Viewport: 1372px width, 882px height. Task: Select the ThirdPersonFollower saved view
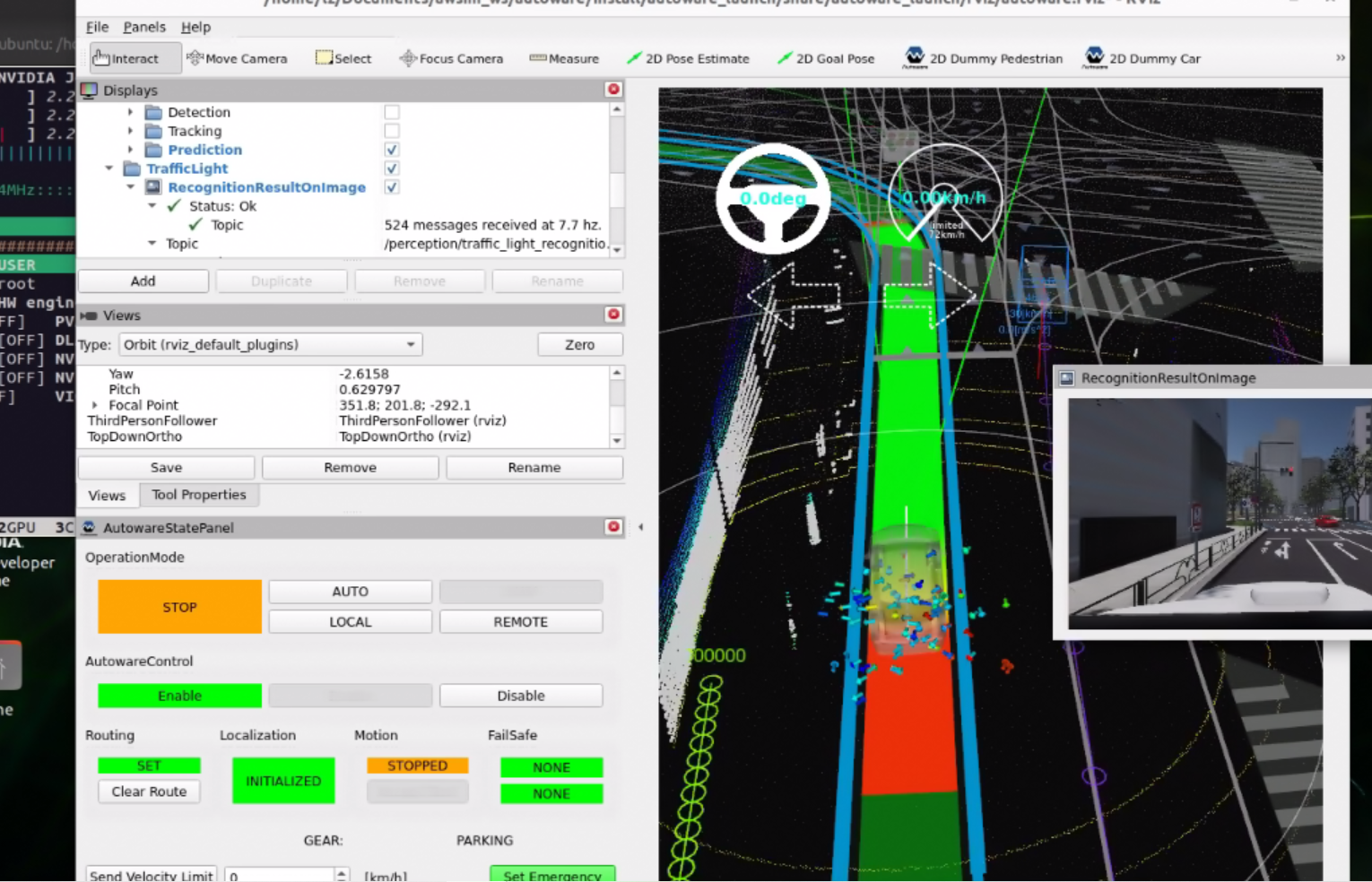[152, 421]
